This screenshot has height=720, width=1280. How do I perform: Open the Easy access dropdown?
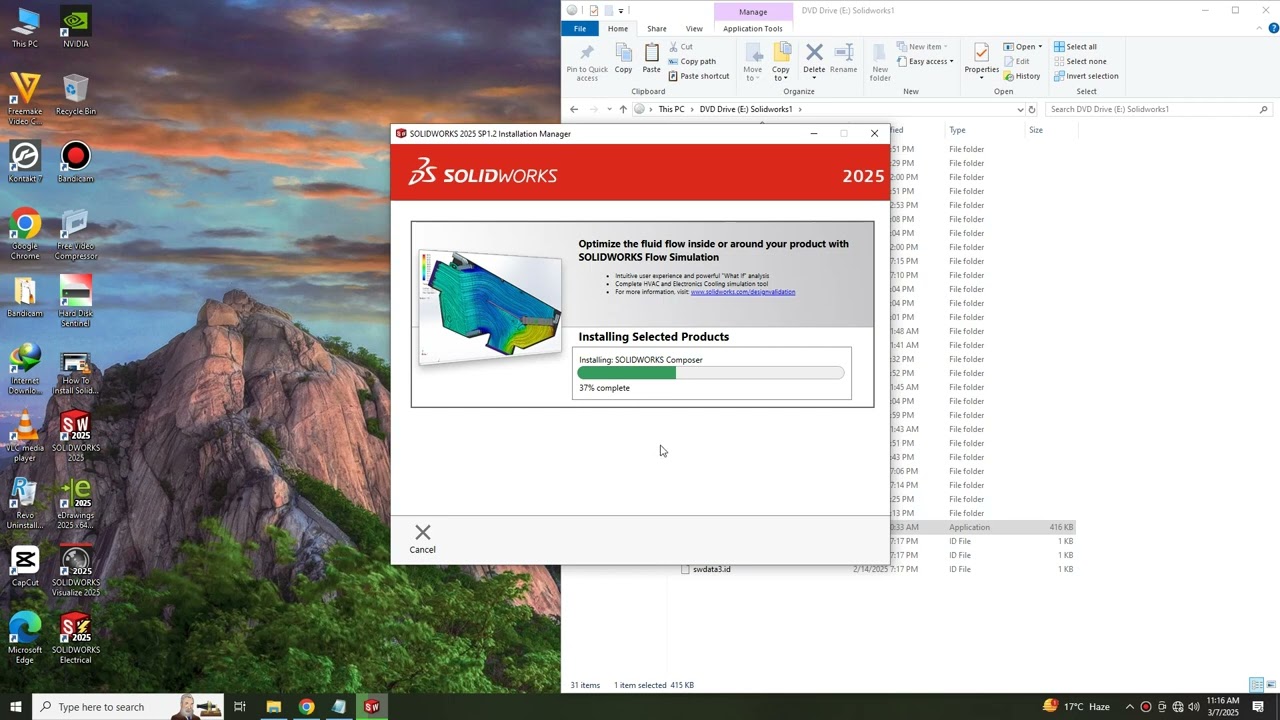(x=926, y=61)
